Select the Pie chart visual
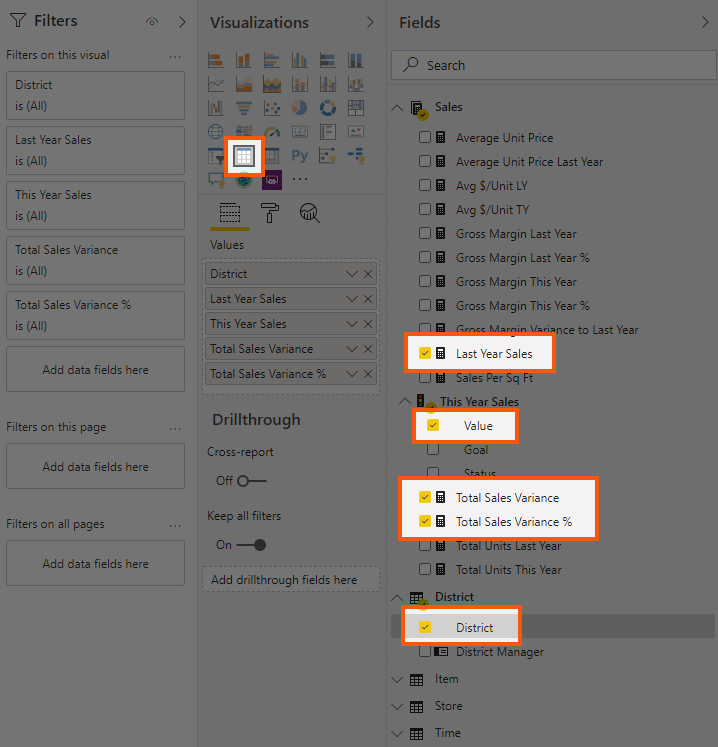Screen dimensions: 718x747 click(x=300, y=108)
